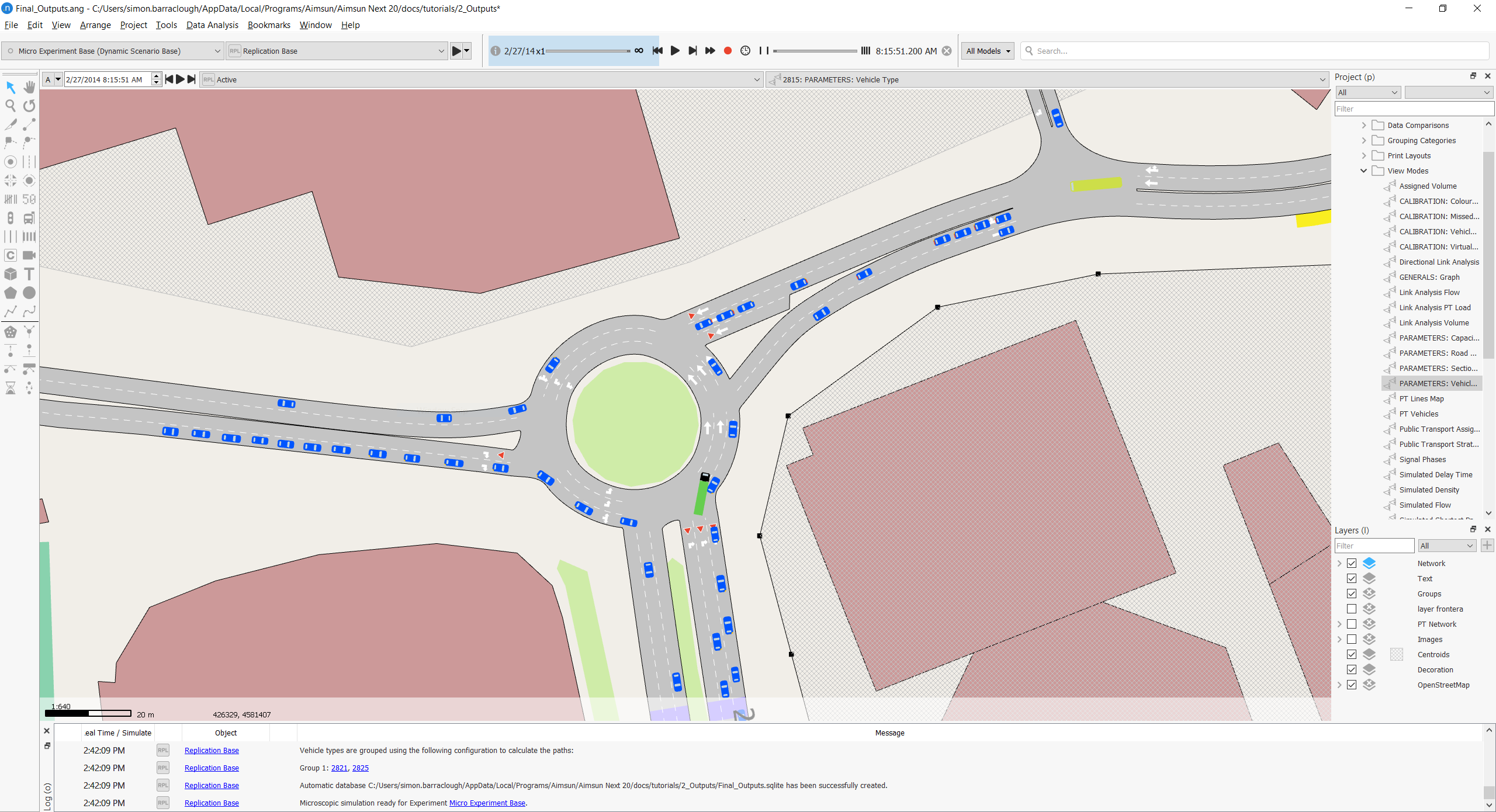Click the record simulation button
This screenshot has height=812, width=1496.
[x=728, y=51]
